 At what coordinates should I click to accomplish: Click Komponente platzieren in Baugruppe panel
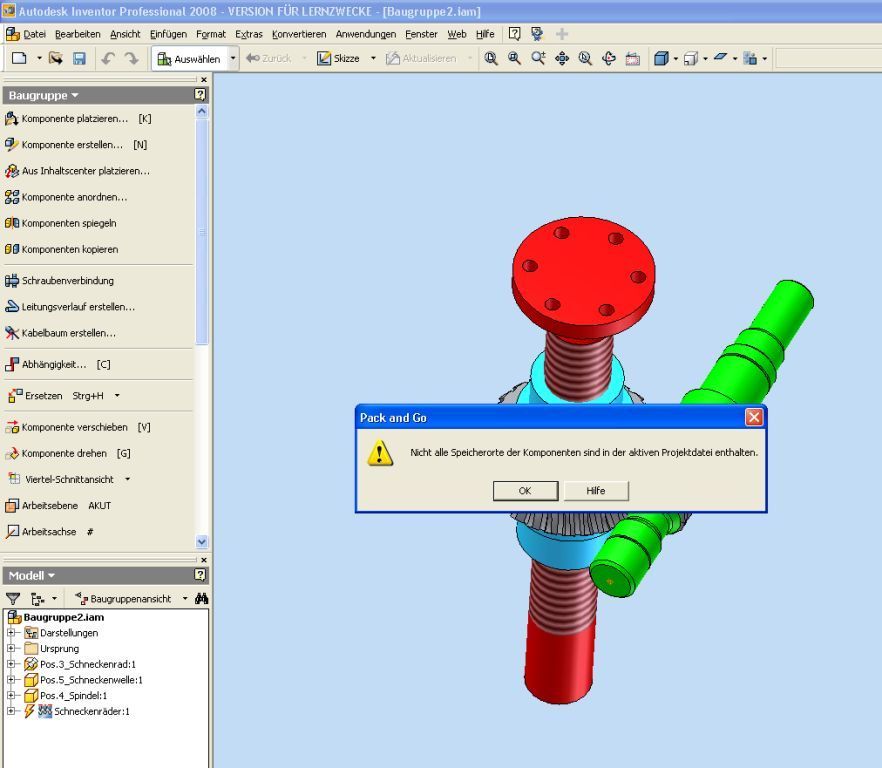78,119
